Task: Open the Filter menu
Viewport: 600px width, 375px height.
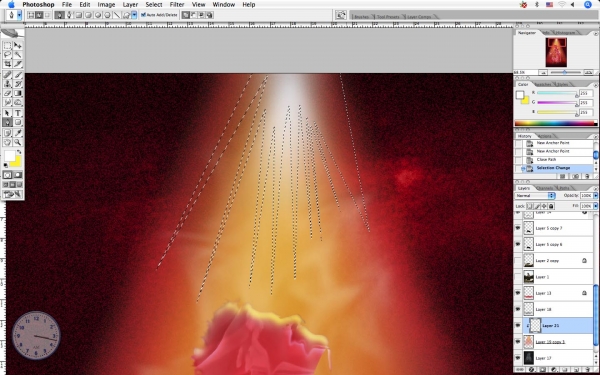Action: (x=177, y=5)
